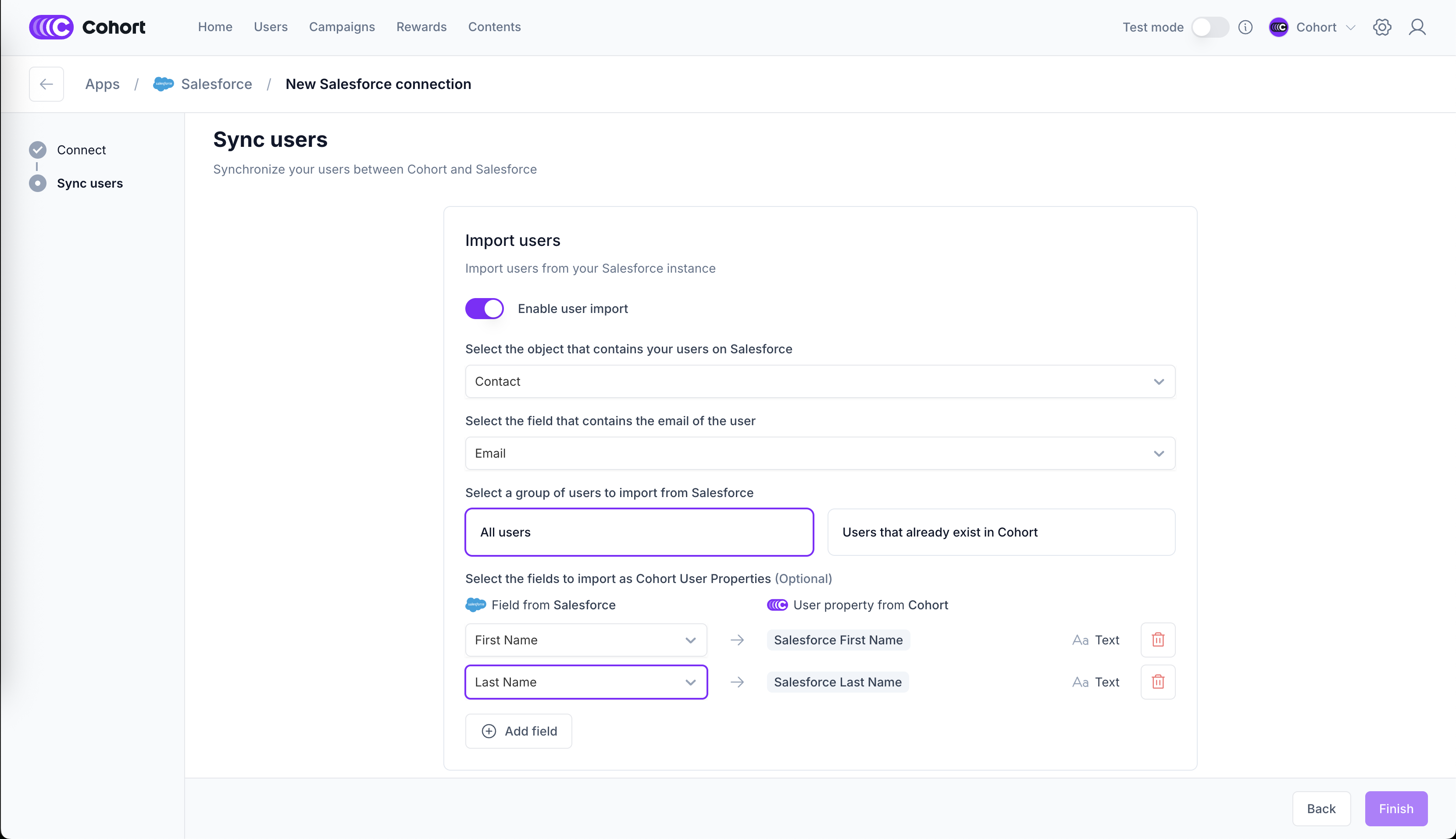Open the Email field dropdown

(820, 454)
